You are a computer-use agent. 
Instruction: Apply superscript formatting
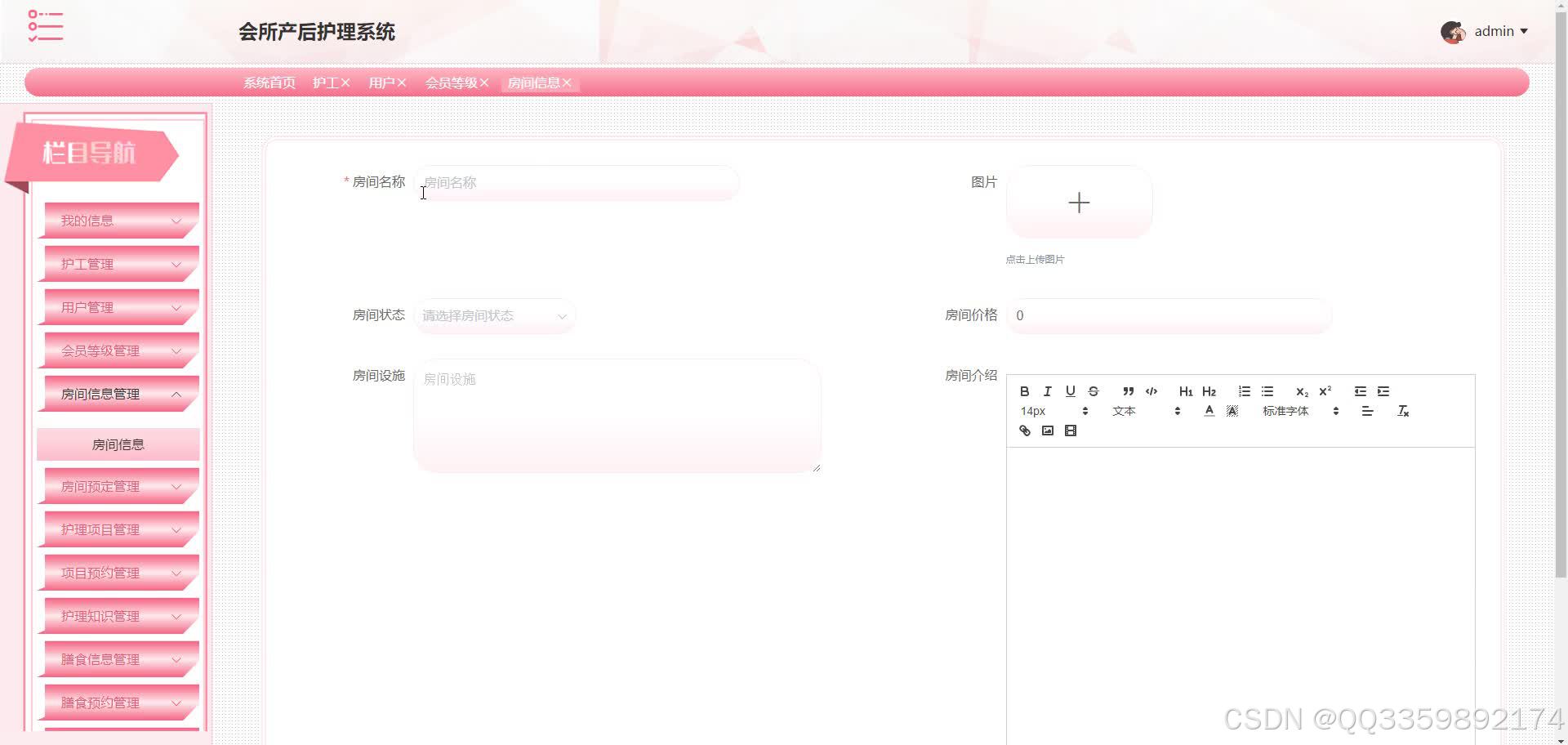pyautogui.click(x=1325, y=391)
